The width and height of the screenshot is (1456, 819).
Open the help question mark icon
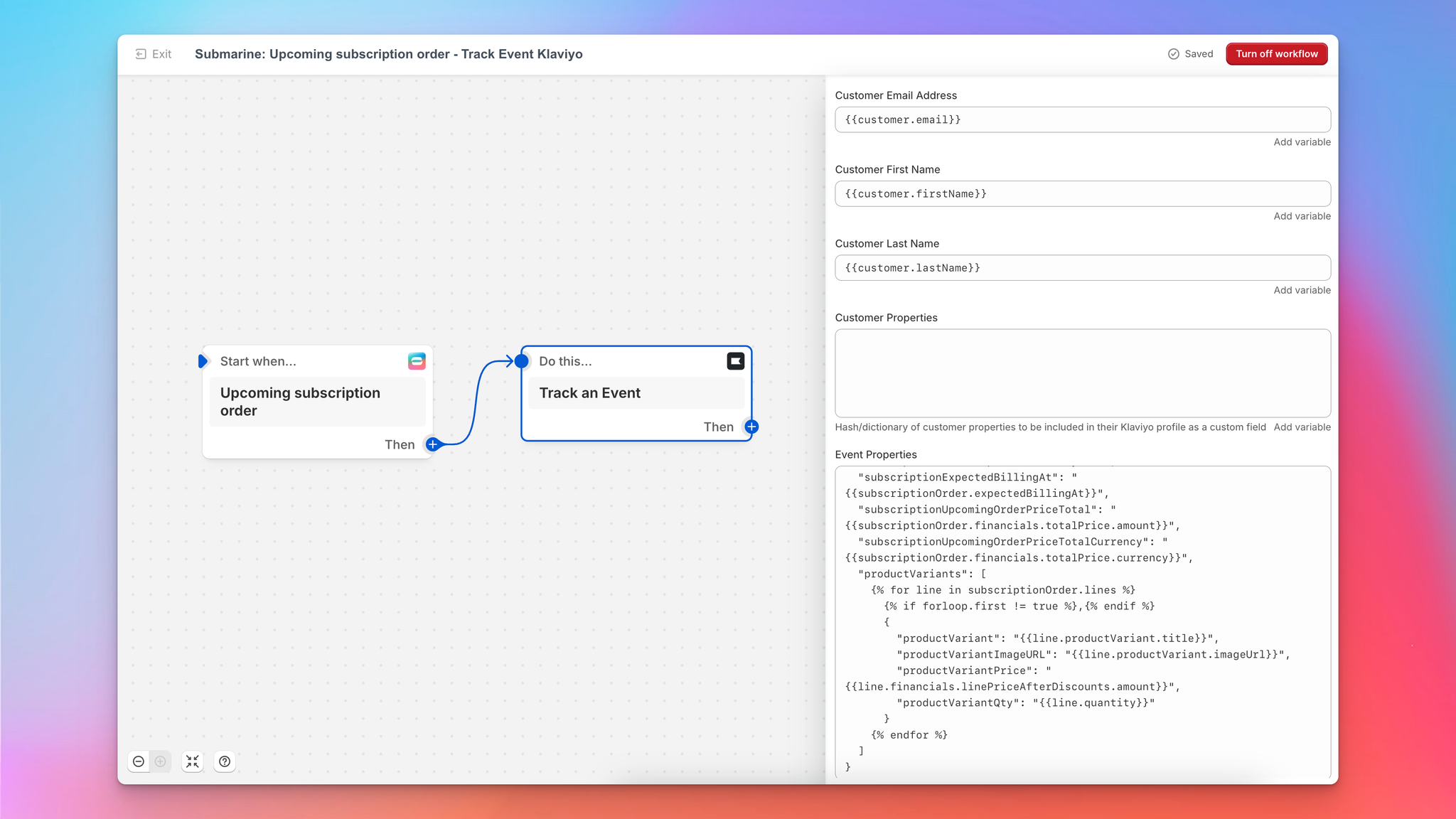(x=225, y=761)
